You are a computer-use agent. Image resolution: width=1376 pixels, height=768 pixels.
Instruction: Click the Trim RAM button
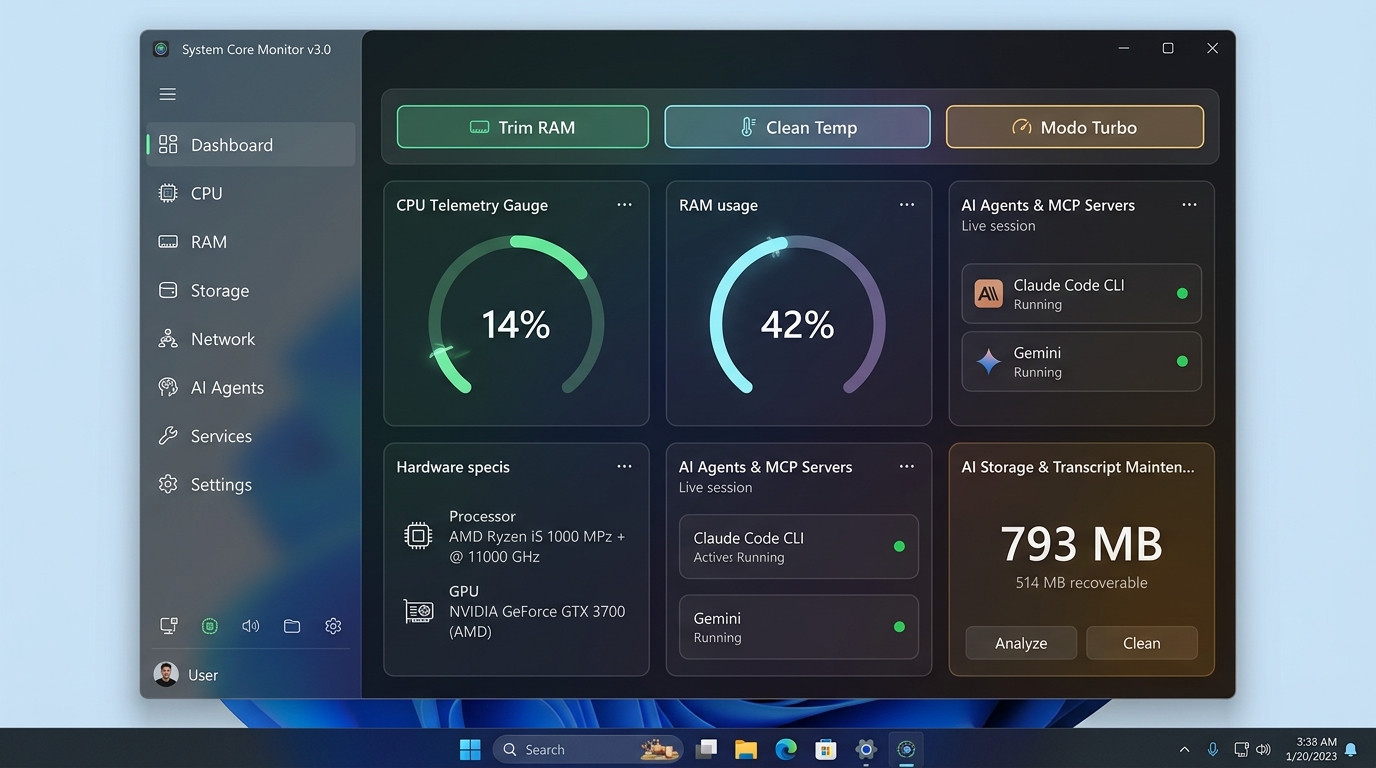click(x=523, y=127)
